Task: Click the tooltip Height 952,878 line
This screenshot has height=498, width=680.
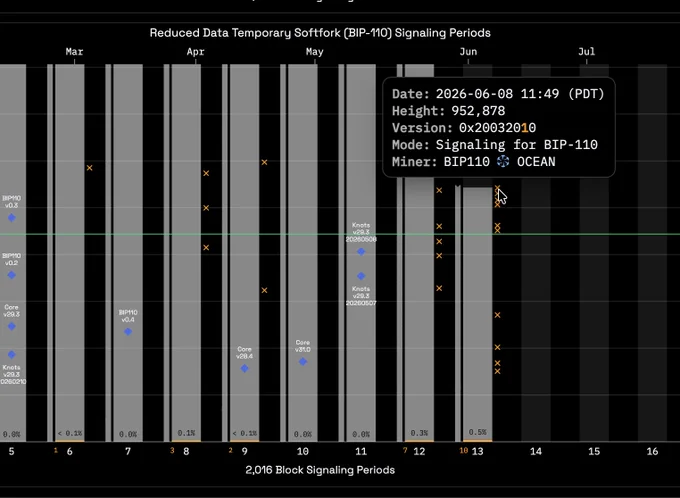Action: pyautogui.click(x=448, y=111)
